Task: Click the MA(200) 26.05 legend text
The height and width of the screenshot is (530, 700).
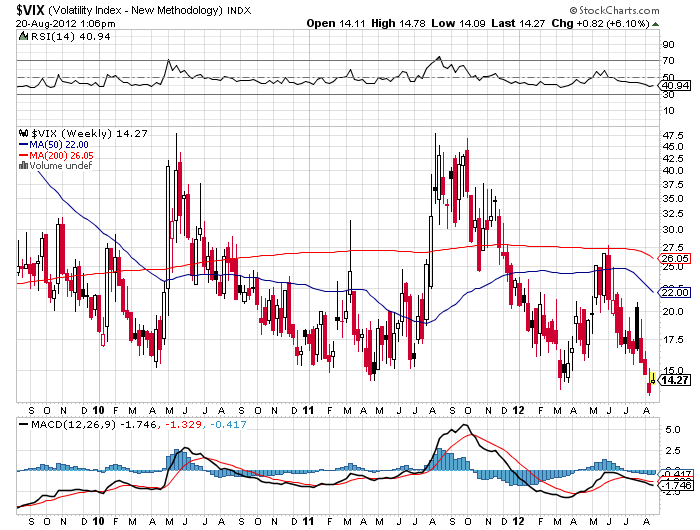Action: coord(62,155)
